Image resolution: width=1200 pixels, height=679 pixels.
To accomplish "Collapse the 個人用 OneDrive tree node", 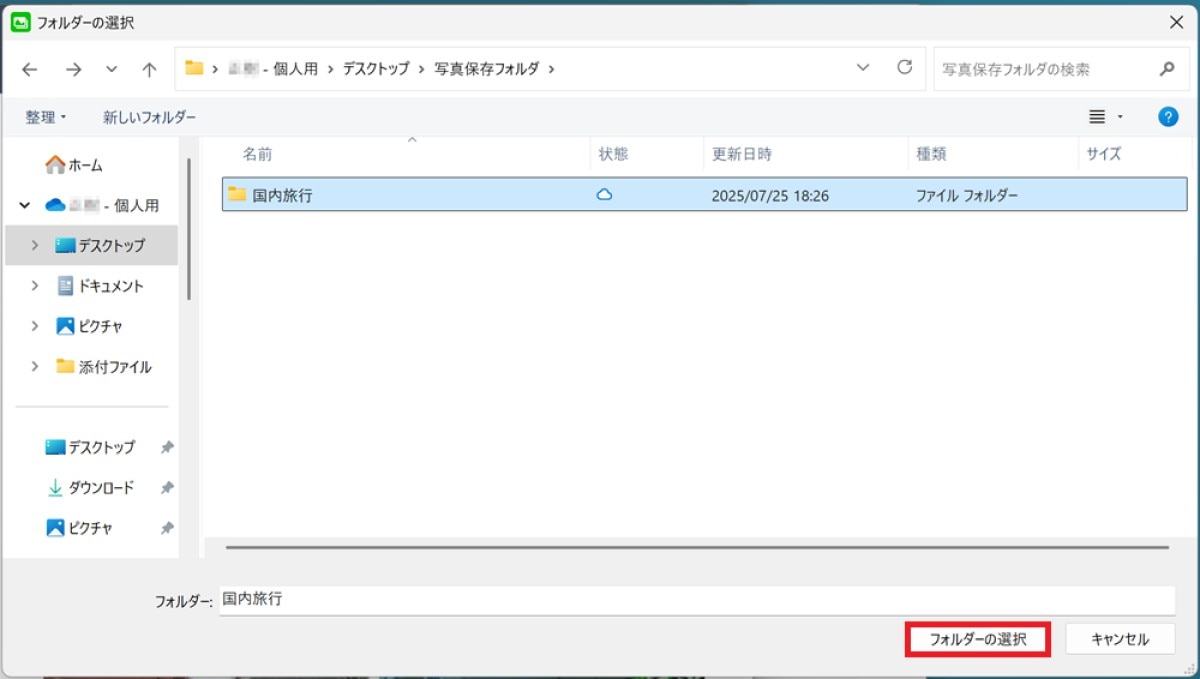I will (25, 205).
